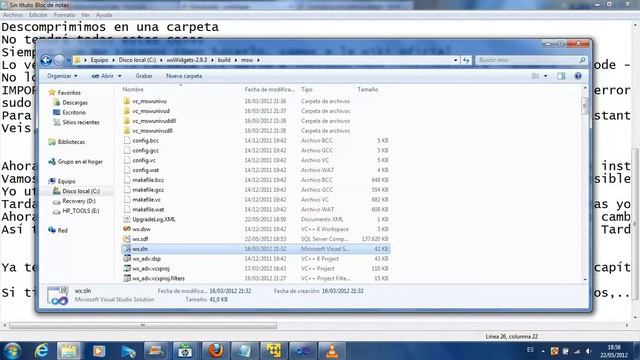Sort by Fecha de modificación column

[269, 89]
